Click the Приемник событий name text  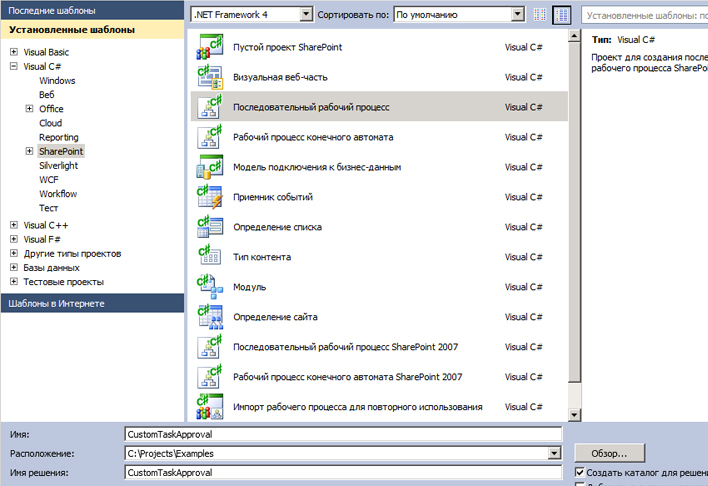(x=273, y=197)
